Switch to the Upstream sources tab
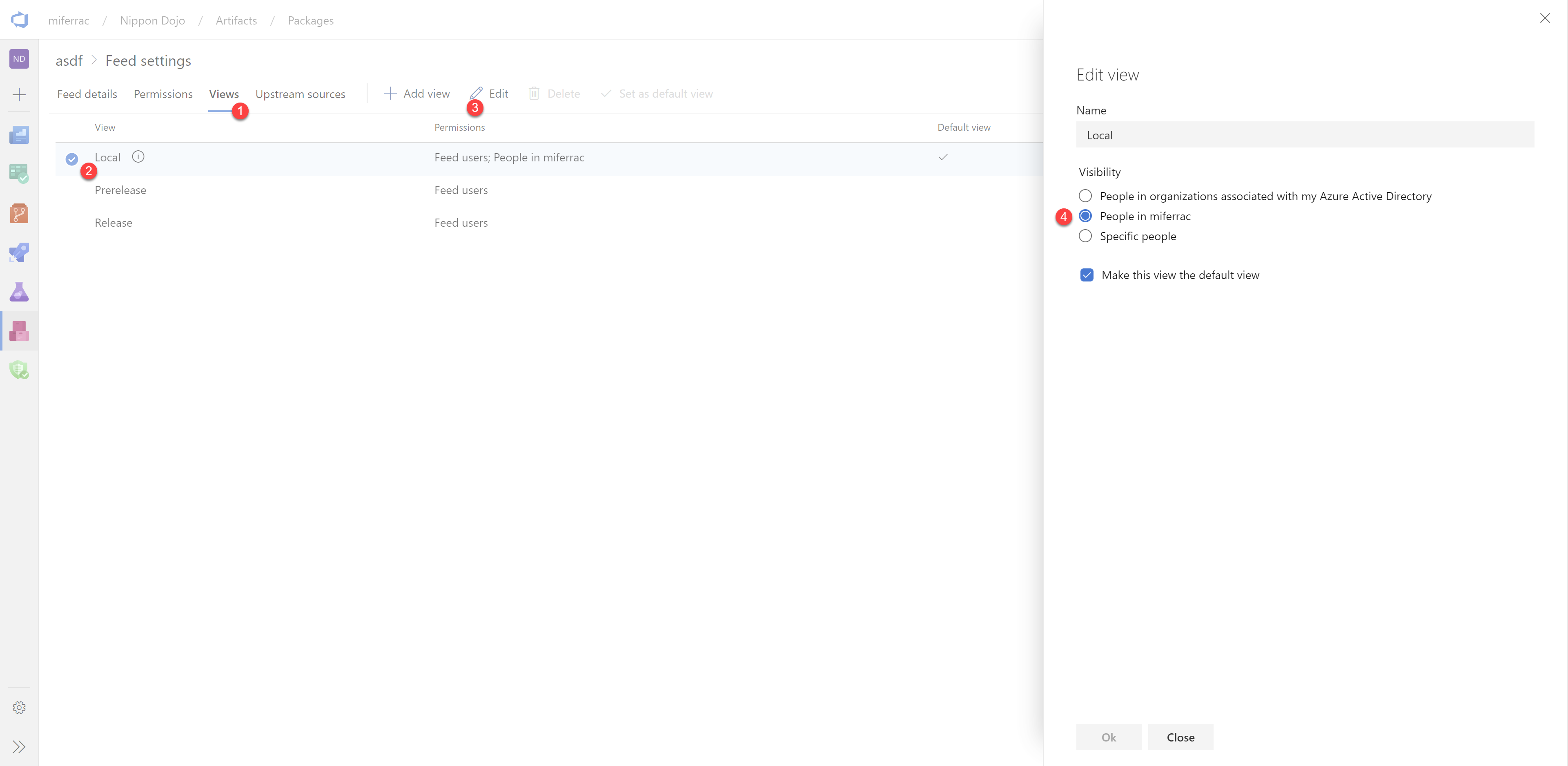 click(301, 93)
